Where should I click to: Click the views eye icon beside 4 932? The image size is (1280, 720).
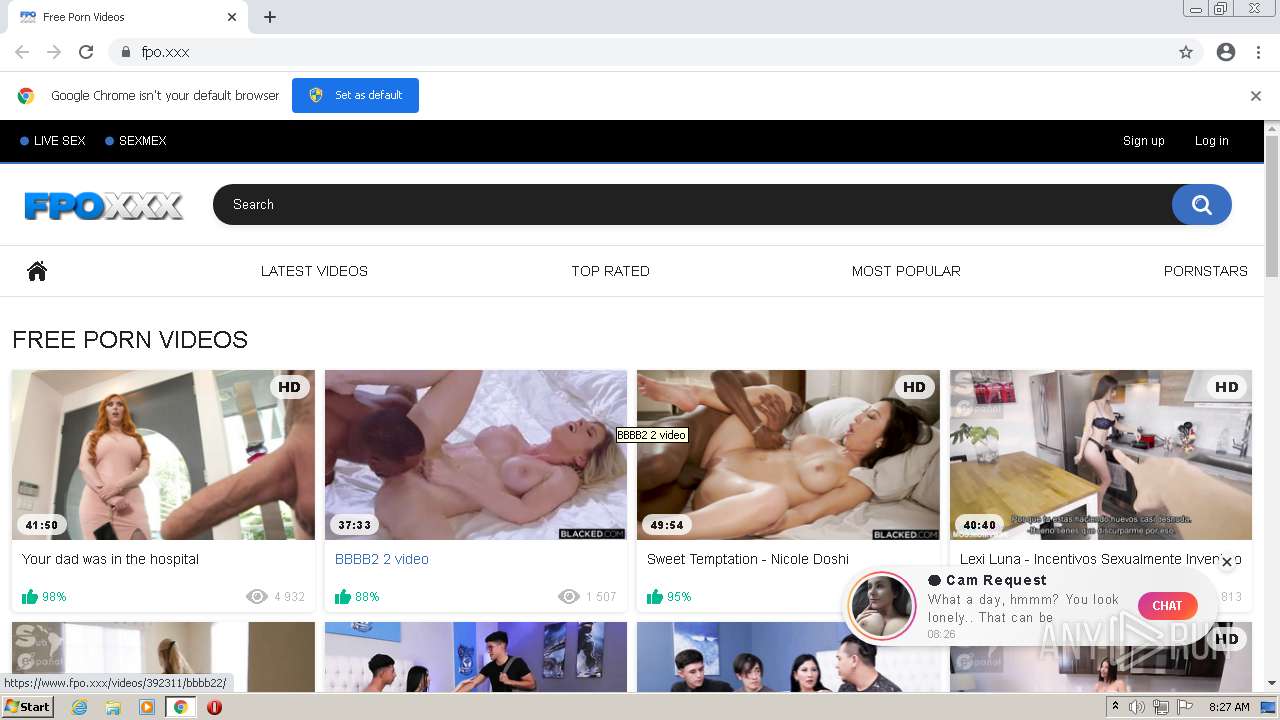[257, 597]
